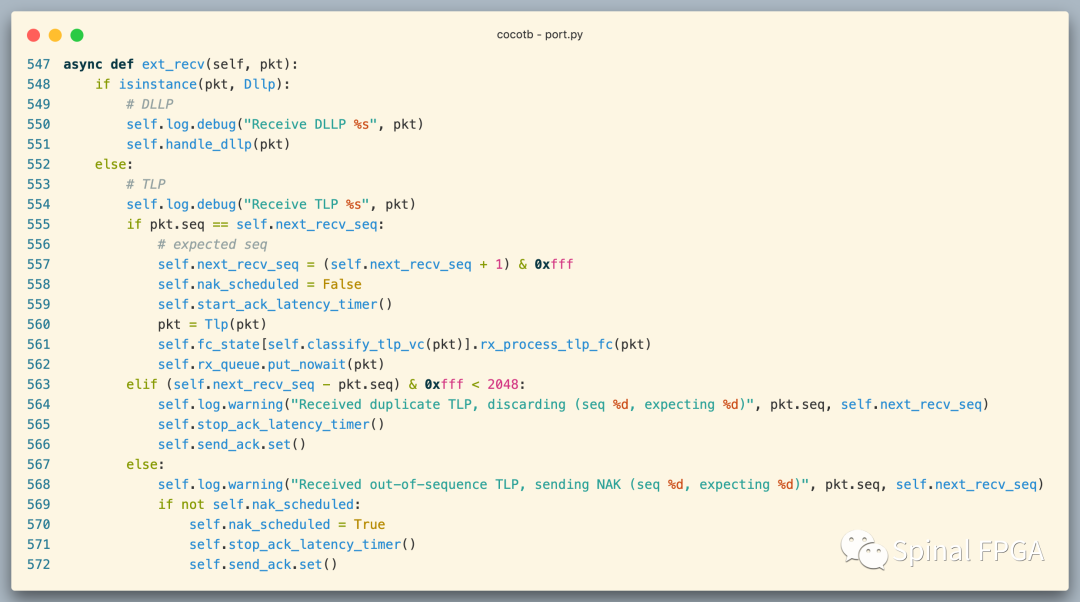Click line number 547
Image resolution: width=1080 pixels, height=602 pixels.
coord(39,64)
